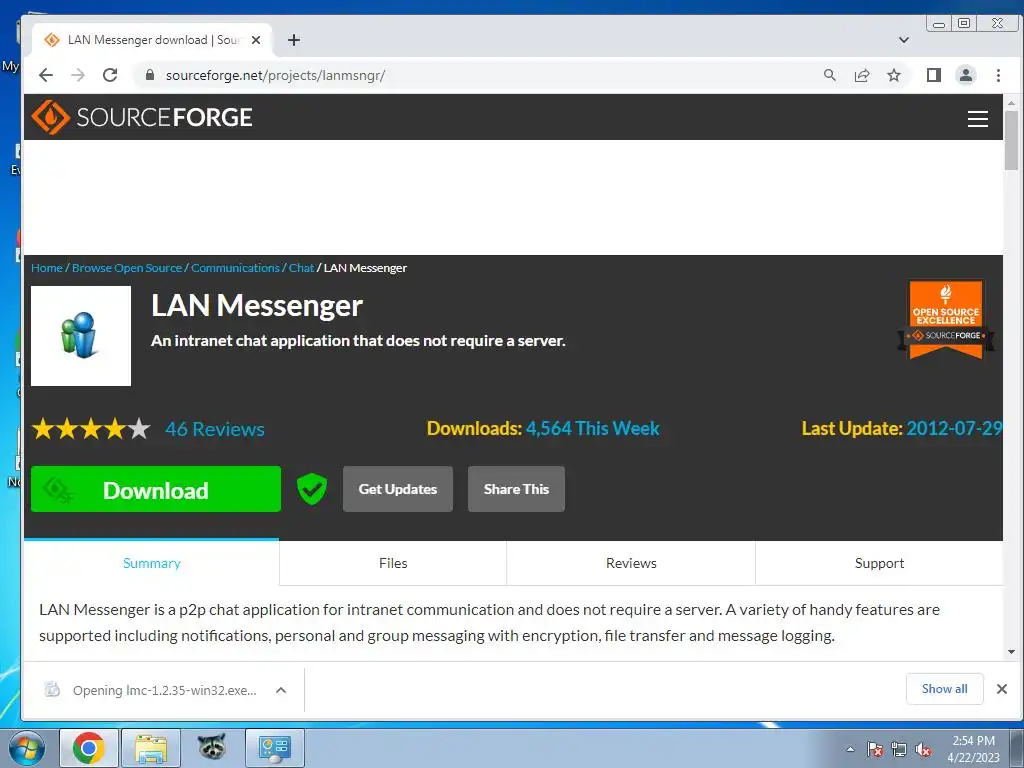Click the page scrollbar down arrow

[x=1011, y=652]
